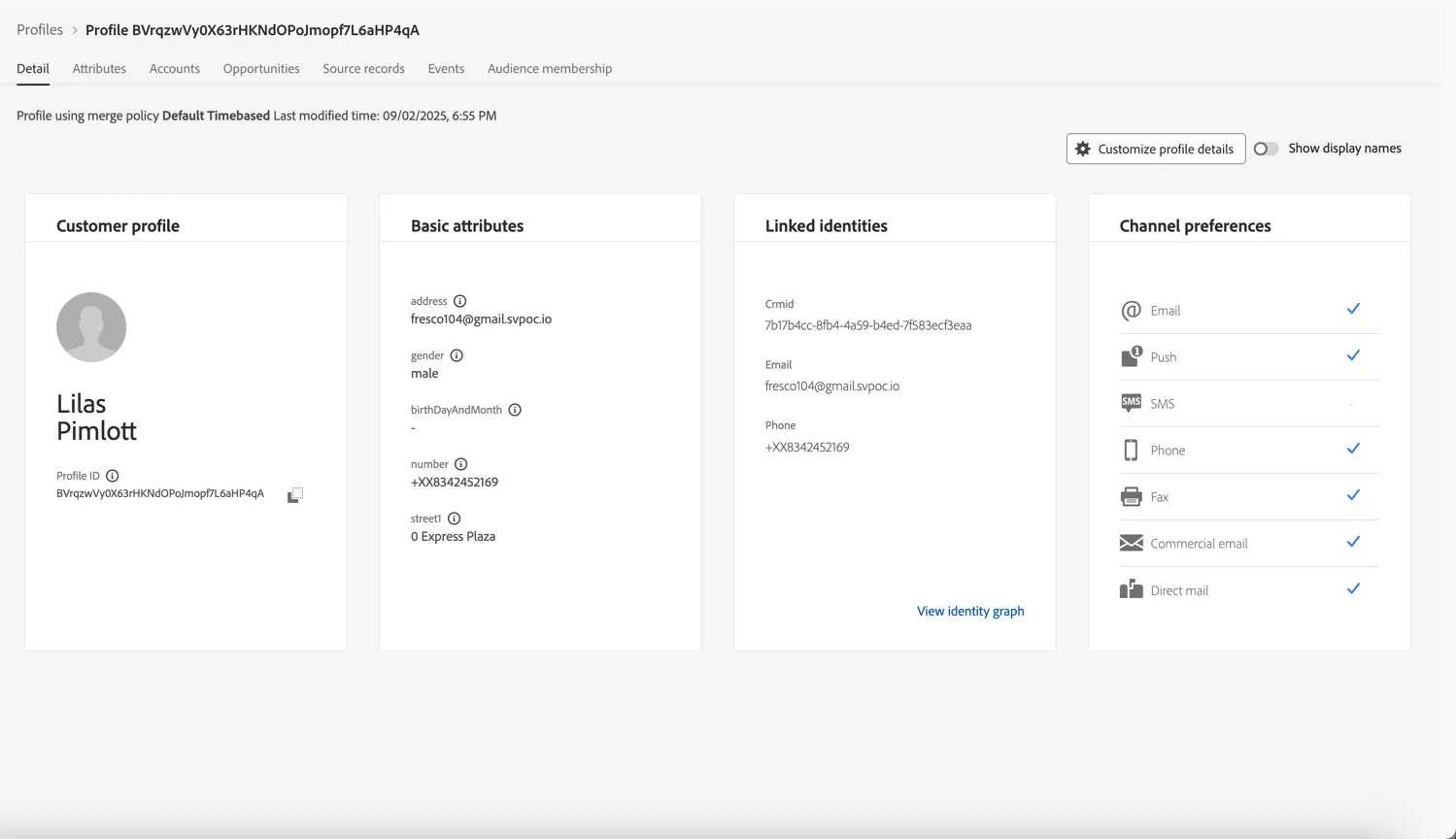
Task: Open info icon next to street1
Action: (454, 519)
